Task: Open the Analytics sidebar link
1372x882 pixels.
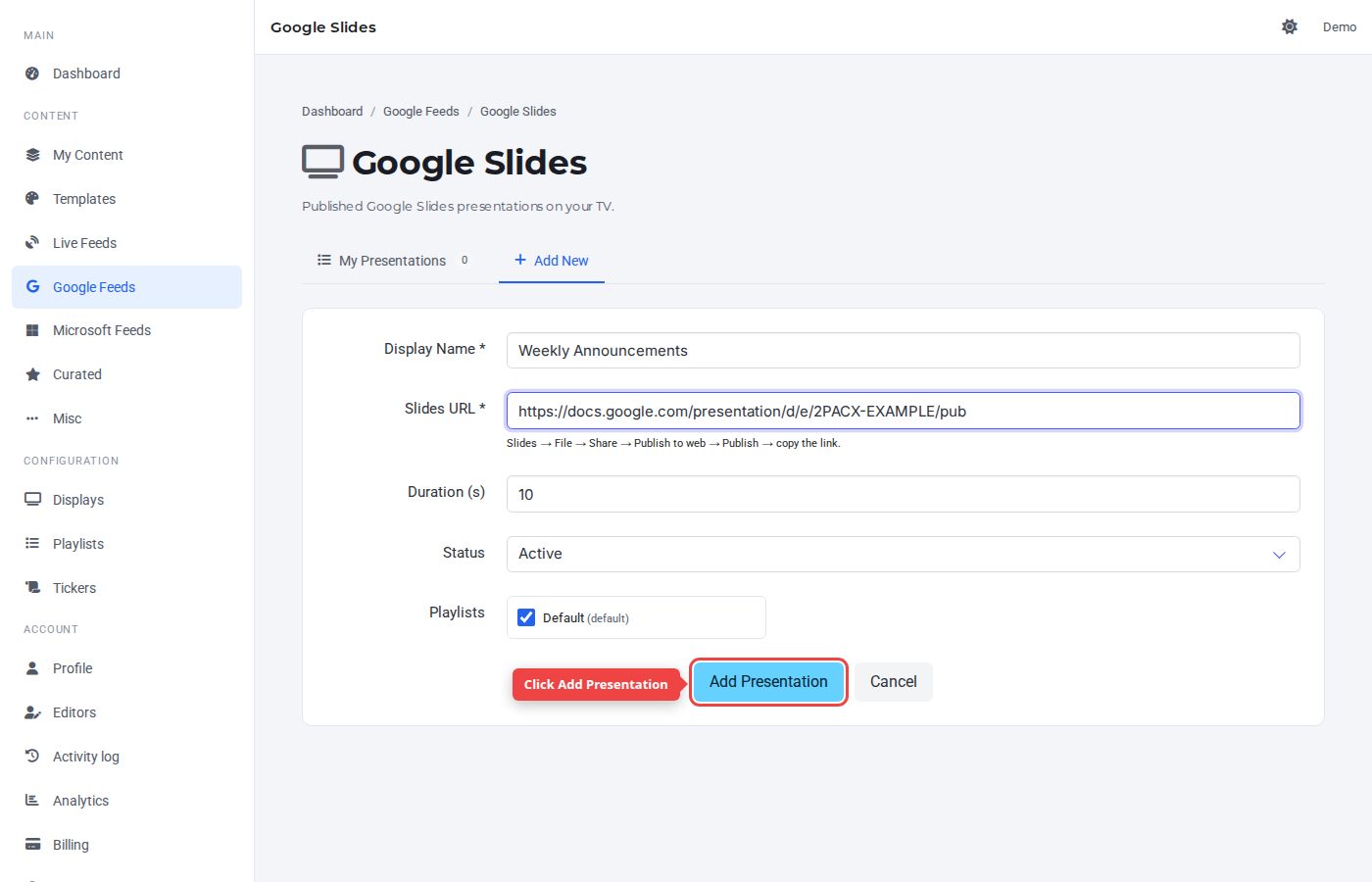Action: [x=126, y=801]
